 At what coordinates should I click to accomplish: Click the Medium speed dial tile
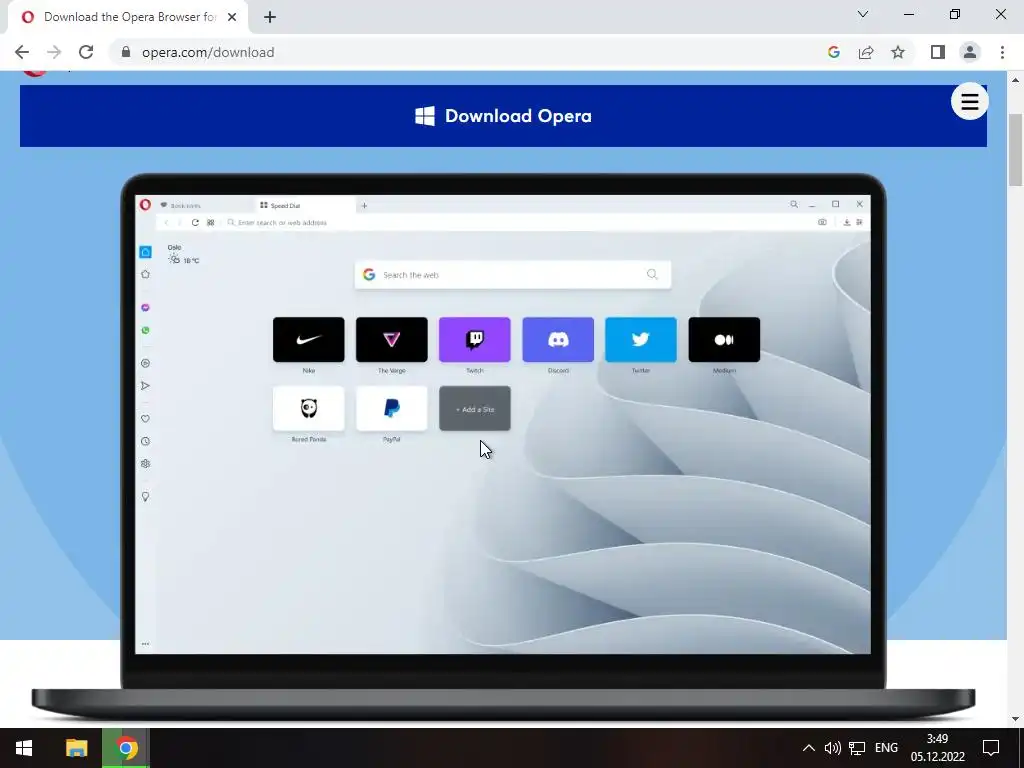724,340
